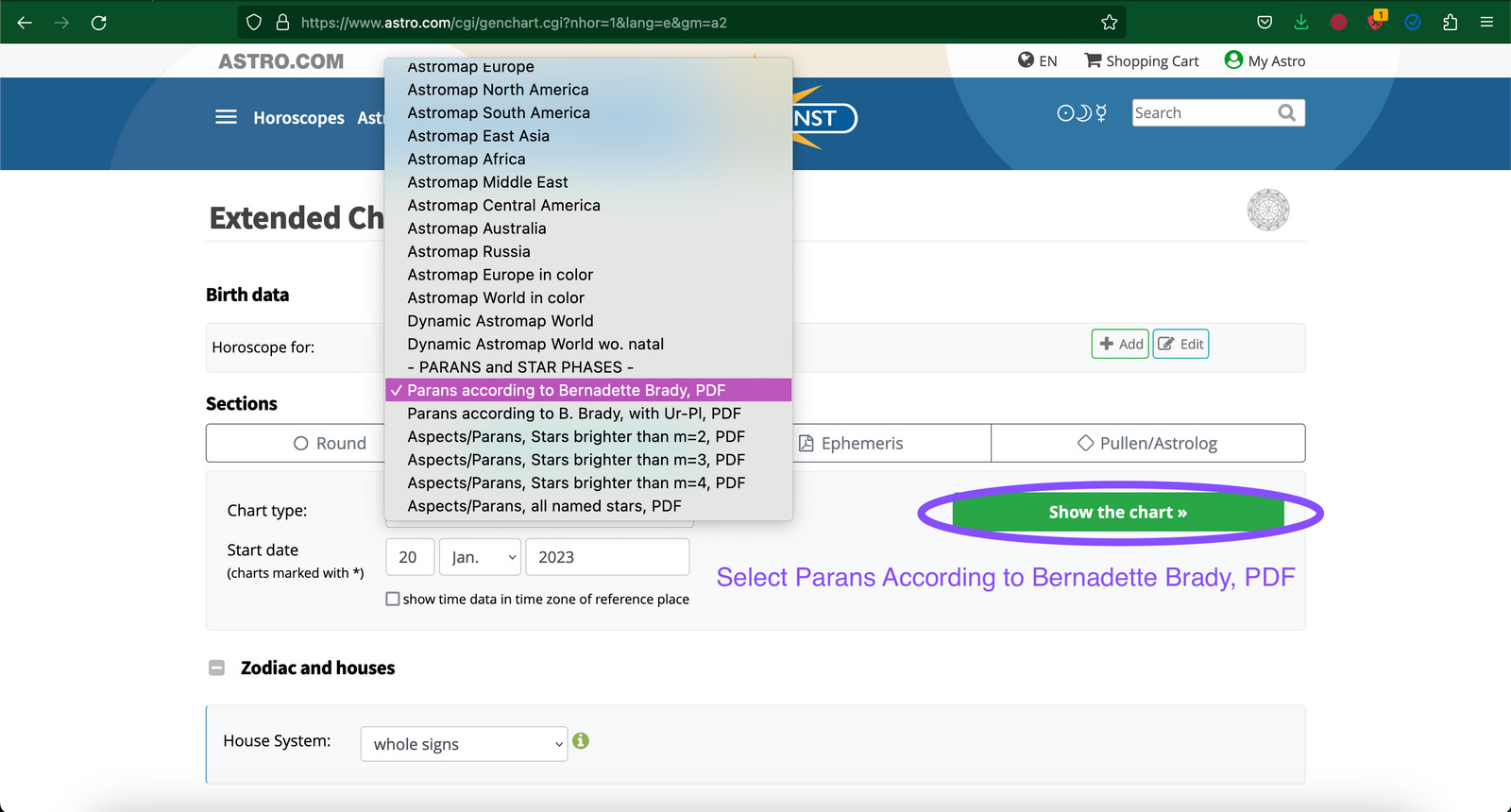
Task: Select Aspects/Parans Stars brighter than m=3
Action: pyautogui.click(x=588, y=460)
